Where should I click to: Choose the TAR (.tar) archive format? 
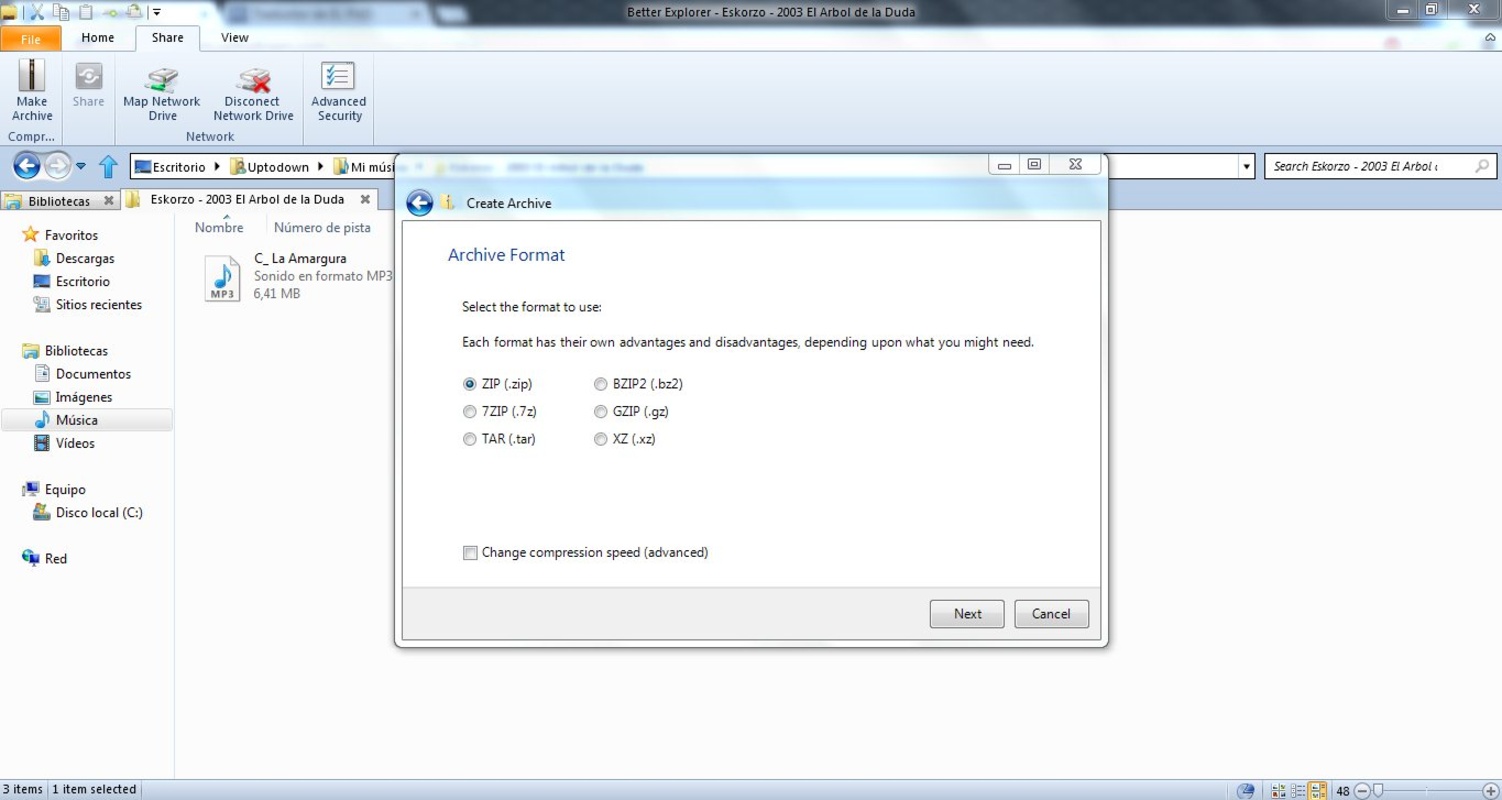(x=470, y=439)
